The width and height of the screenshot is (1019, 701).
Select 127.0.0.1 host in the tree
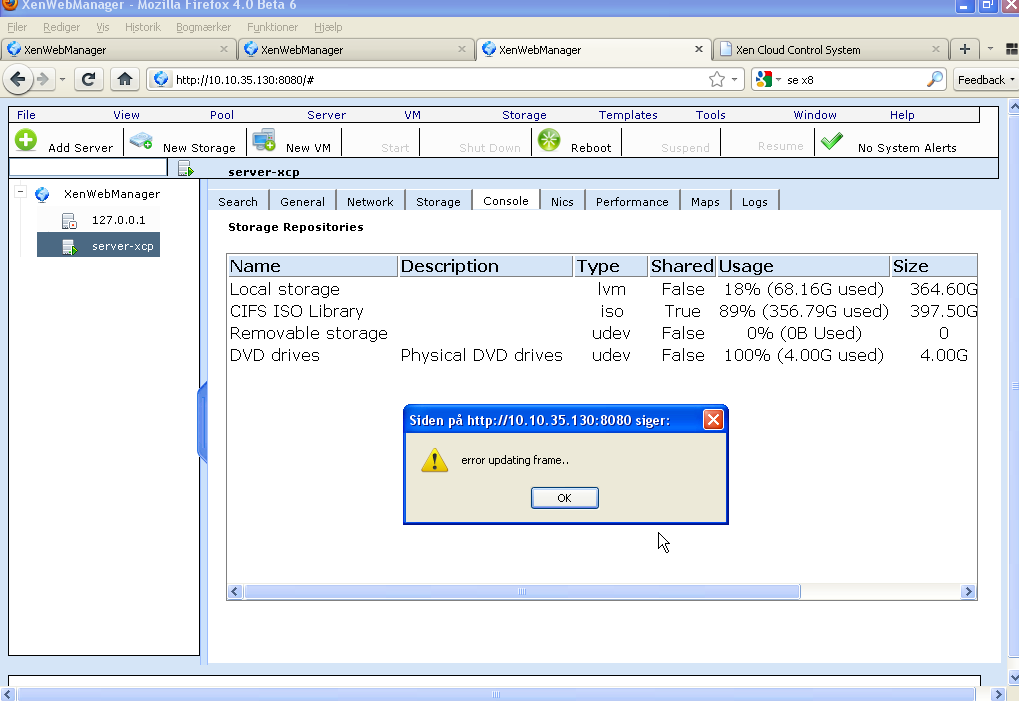[x=118, y=220]
